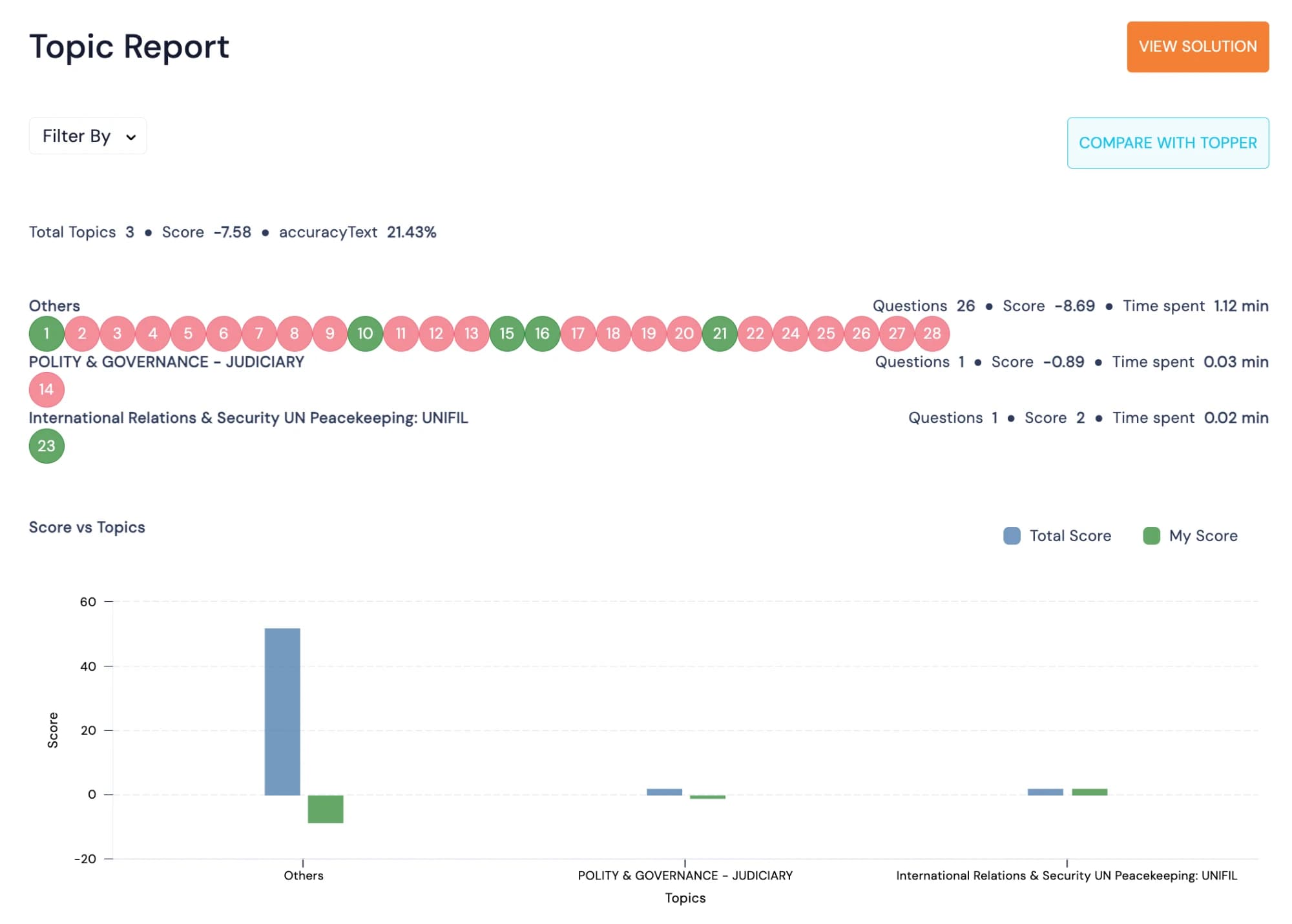
Task: Select green question 16 circle
Action: click(x=542, y=333)
